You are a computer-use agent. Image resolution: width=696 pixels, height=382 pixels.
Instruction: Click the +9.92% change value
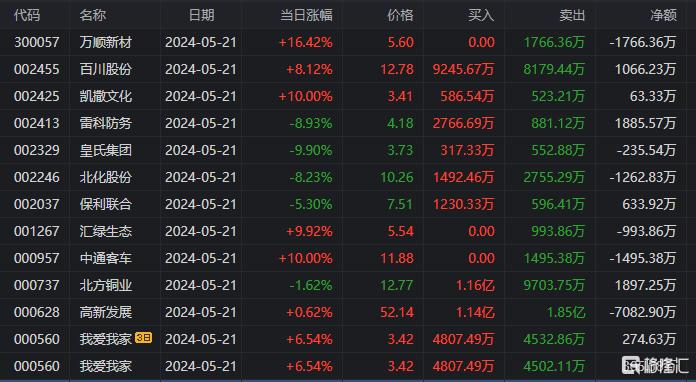309,231
